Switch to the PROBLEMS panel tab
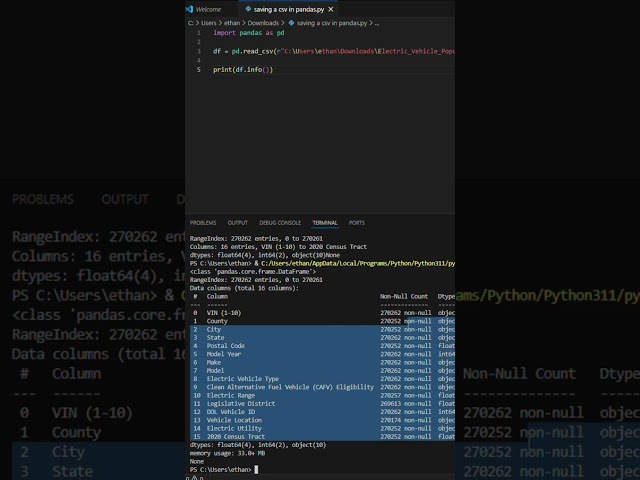The height and width of the screenshot is (480, 640). (x=203, y=223)
